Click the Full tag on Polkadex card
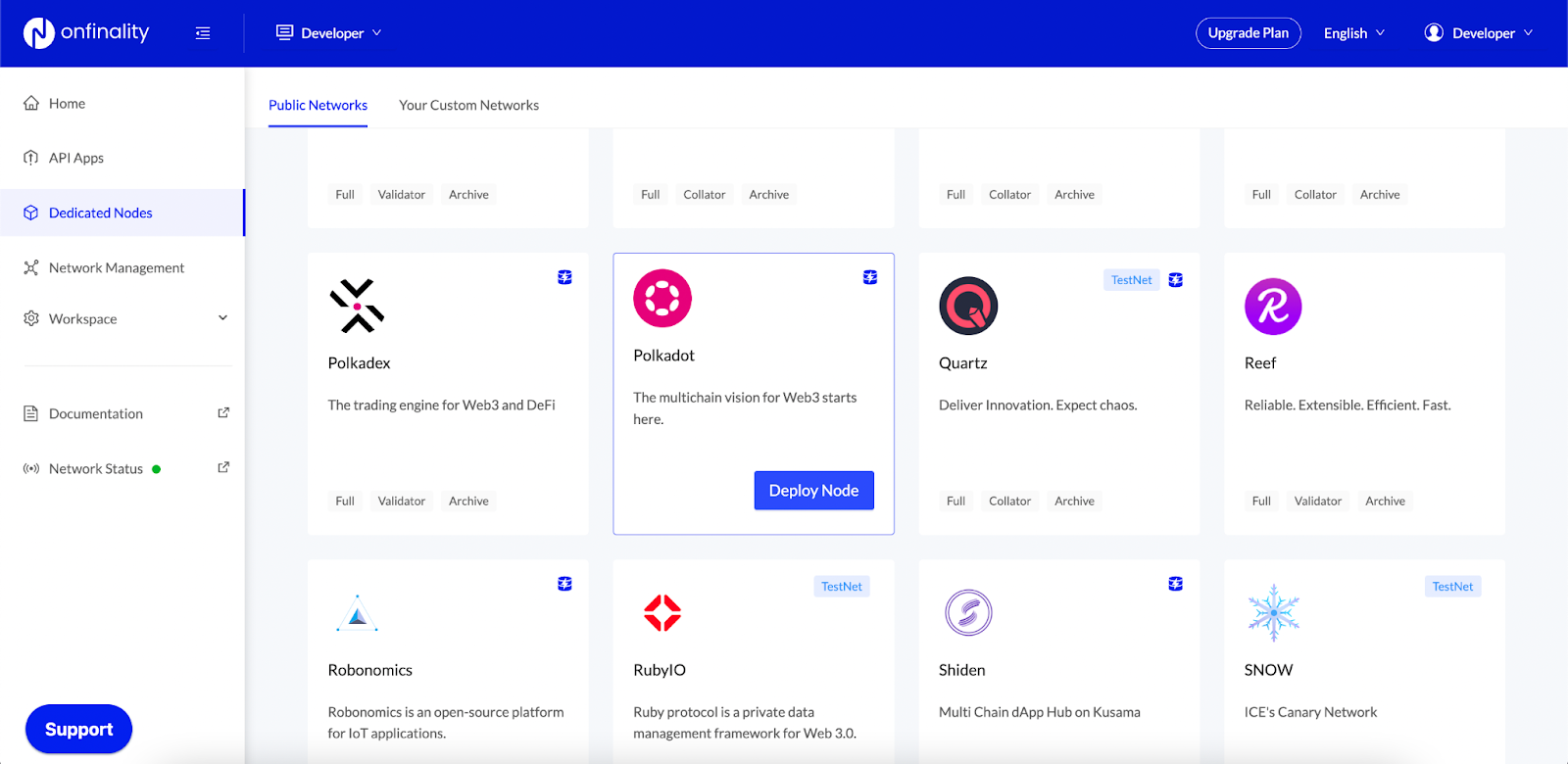 [x=345, y=501]
